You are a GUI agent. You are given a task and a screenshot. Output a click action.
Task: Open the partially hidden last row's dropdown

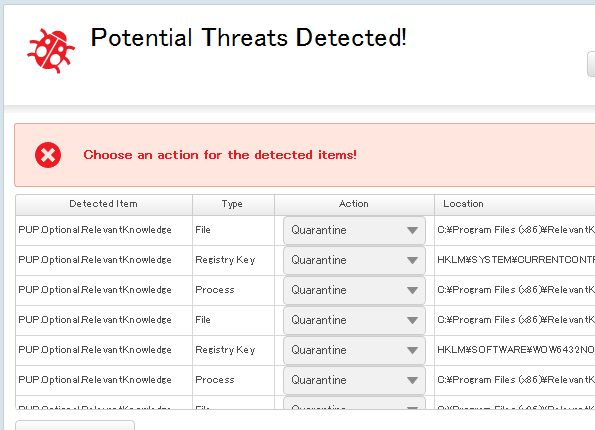(x=354, y=403)
